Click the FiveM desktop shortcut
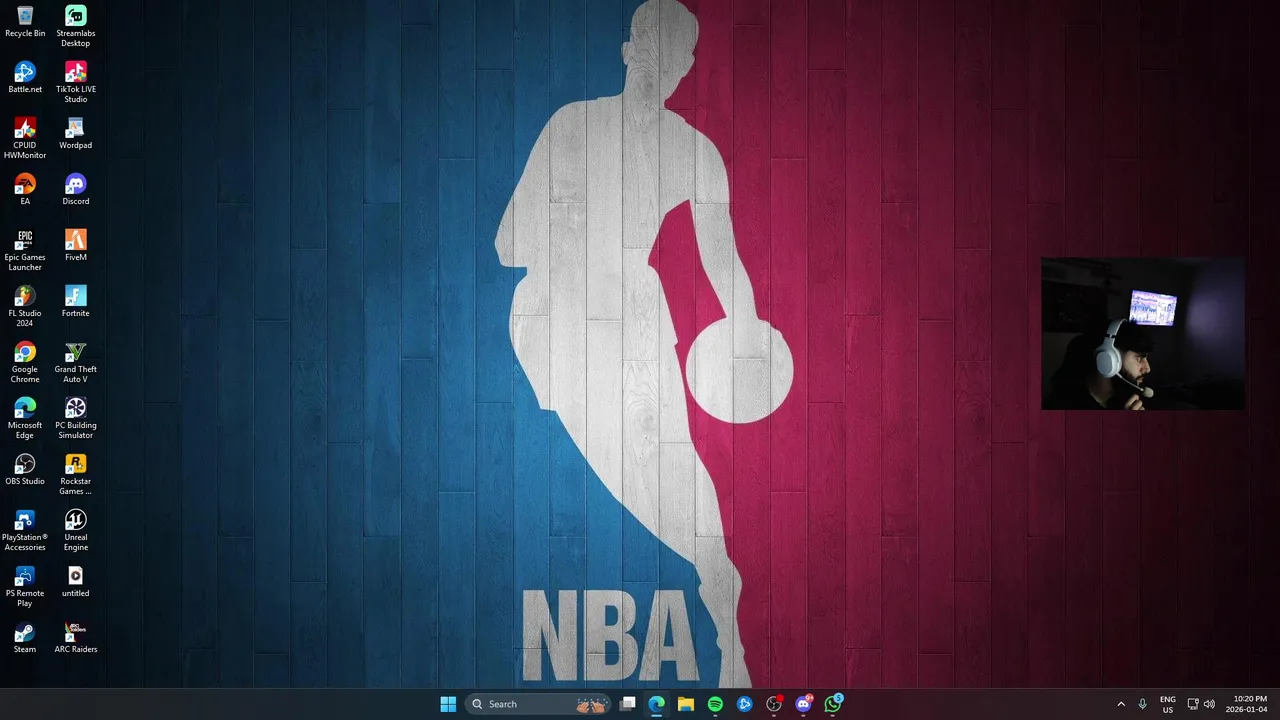 click(x=75, y=245)
